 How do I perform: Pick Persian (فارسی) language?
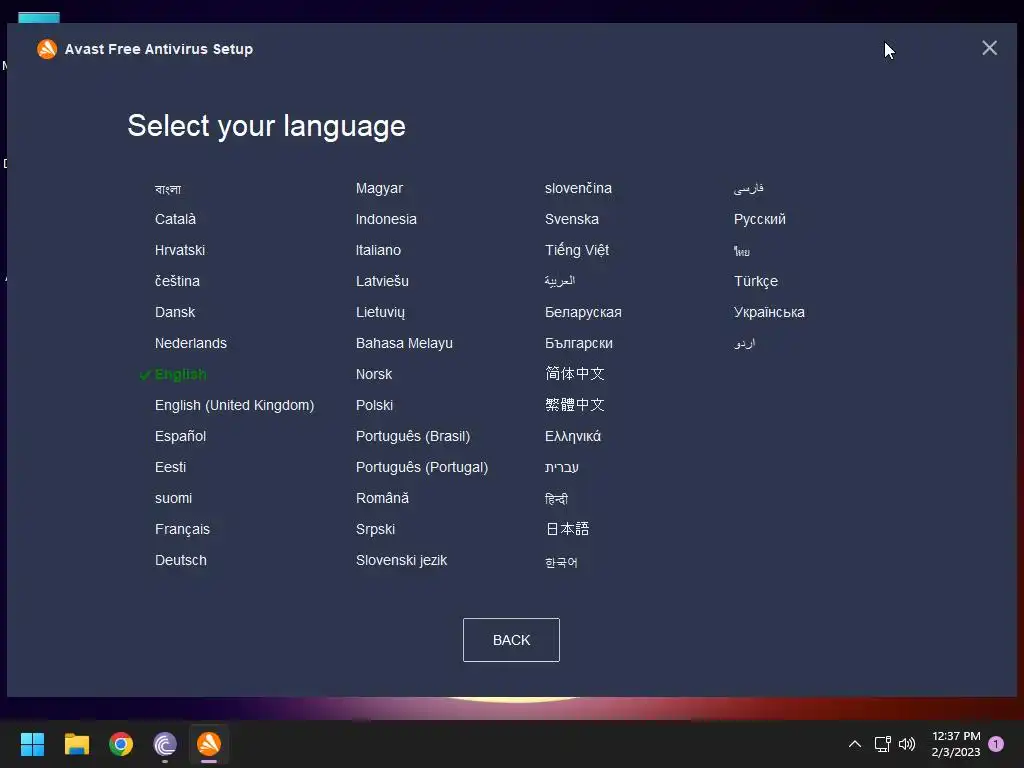(x=748, y=189)
